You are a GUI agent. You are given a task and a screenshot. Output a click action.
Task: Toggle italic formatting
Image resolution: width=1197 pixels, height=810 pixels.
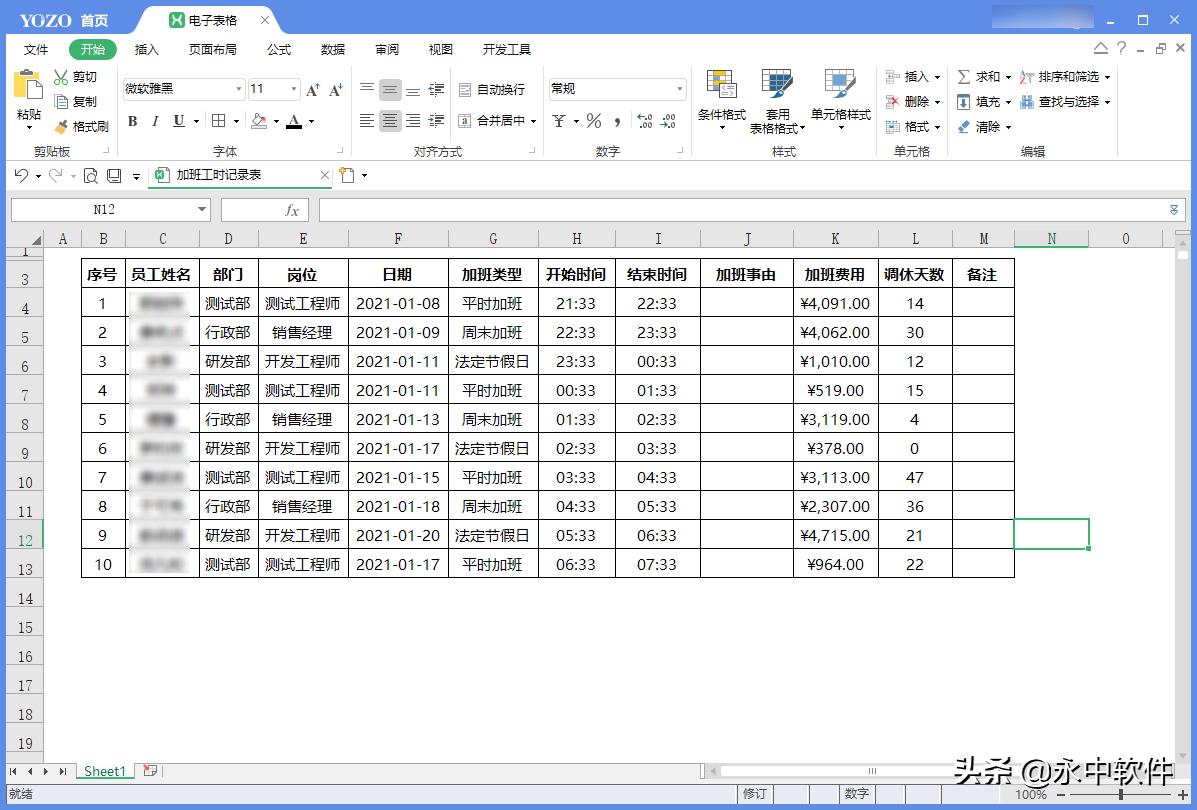pos(155,120)
